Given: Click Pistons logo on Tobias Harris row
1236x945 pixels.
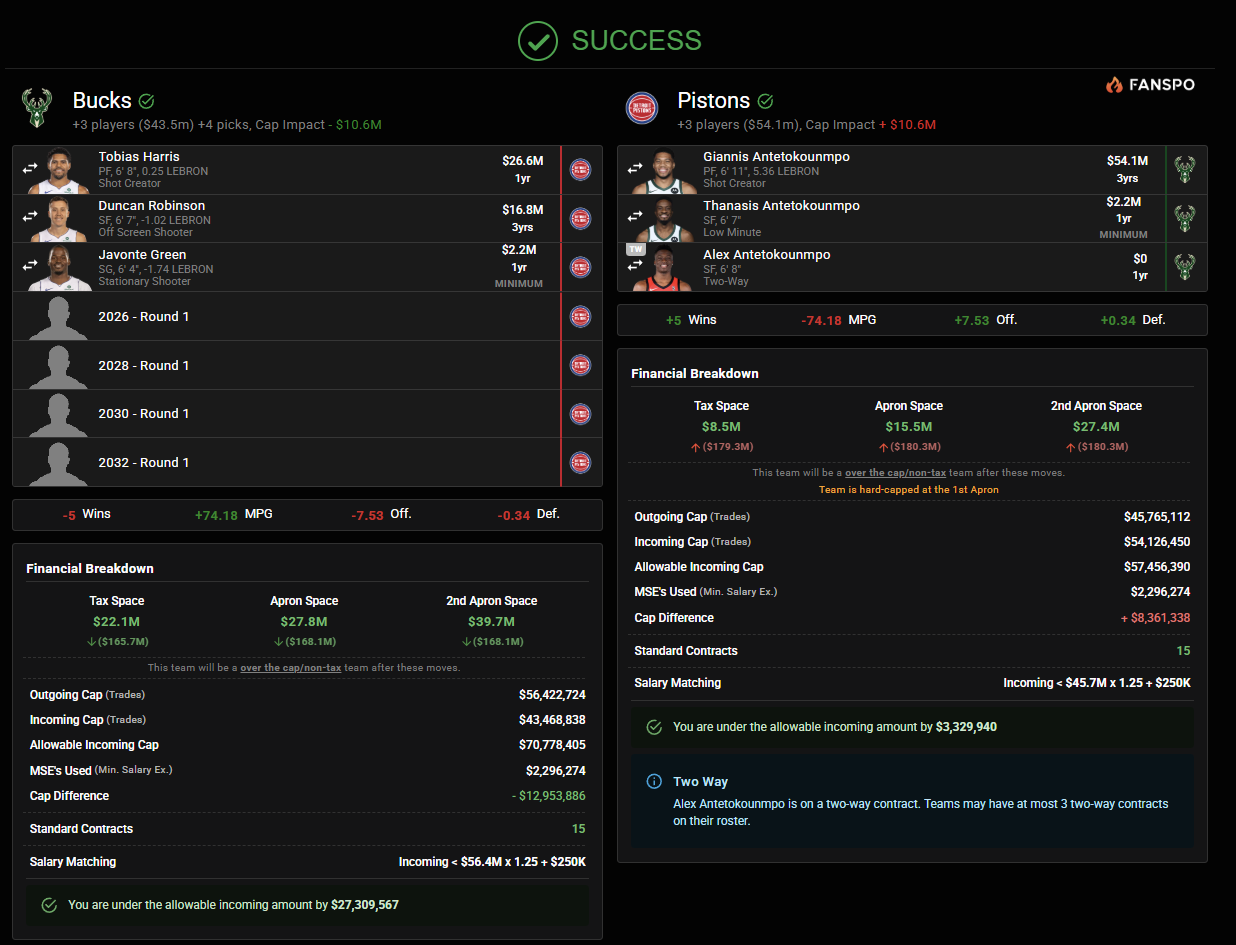Looking at the screenshot, I should (x=580, y=170).
